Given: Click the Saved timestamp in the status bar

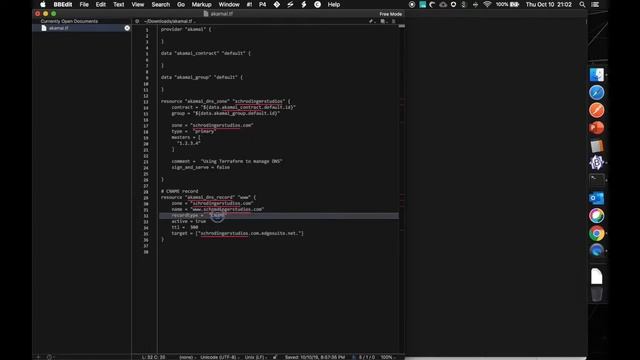Looking at the screenshot, I should click(315, 357).
